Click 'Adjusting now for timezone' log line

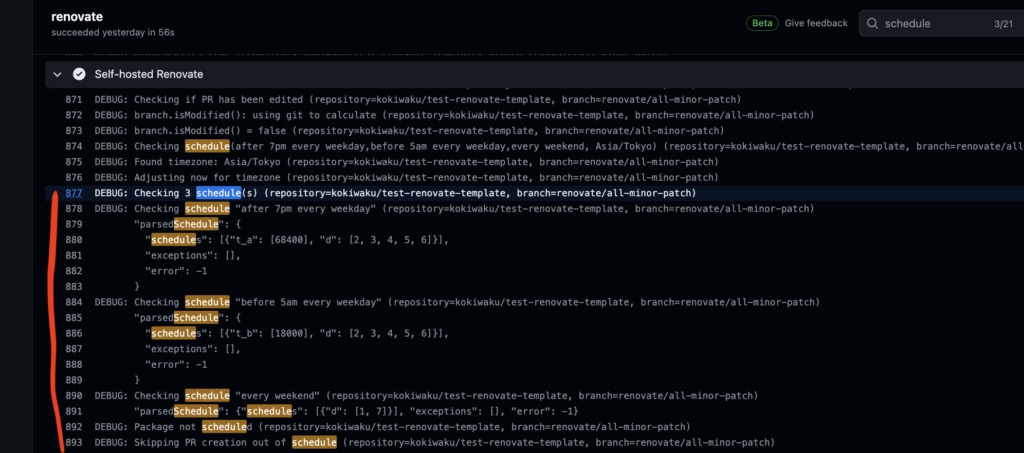(406, 178)
